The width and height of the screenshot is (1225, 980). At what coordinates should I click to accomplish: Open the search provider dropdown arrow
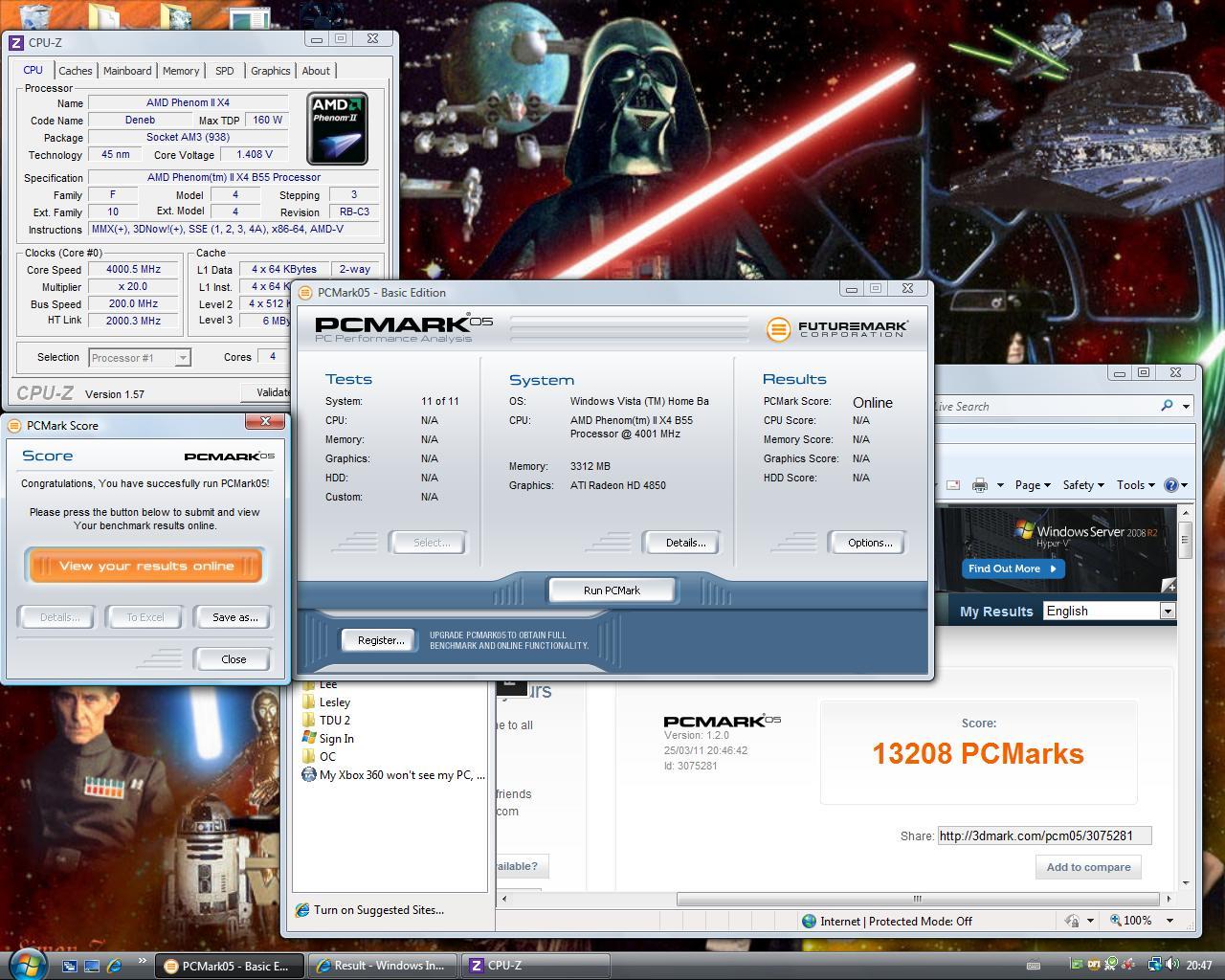click(x=1186, y=407)
